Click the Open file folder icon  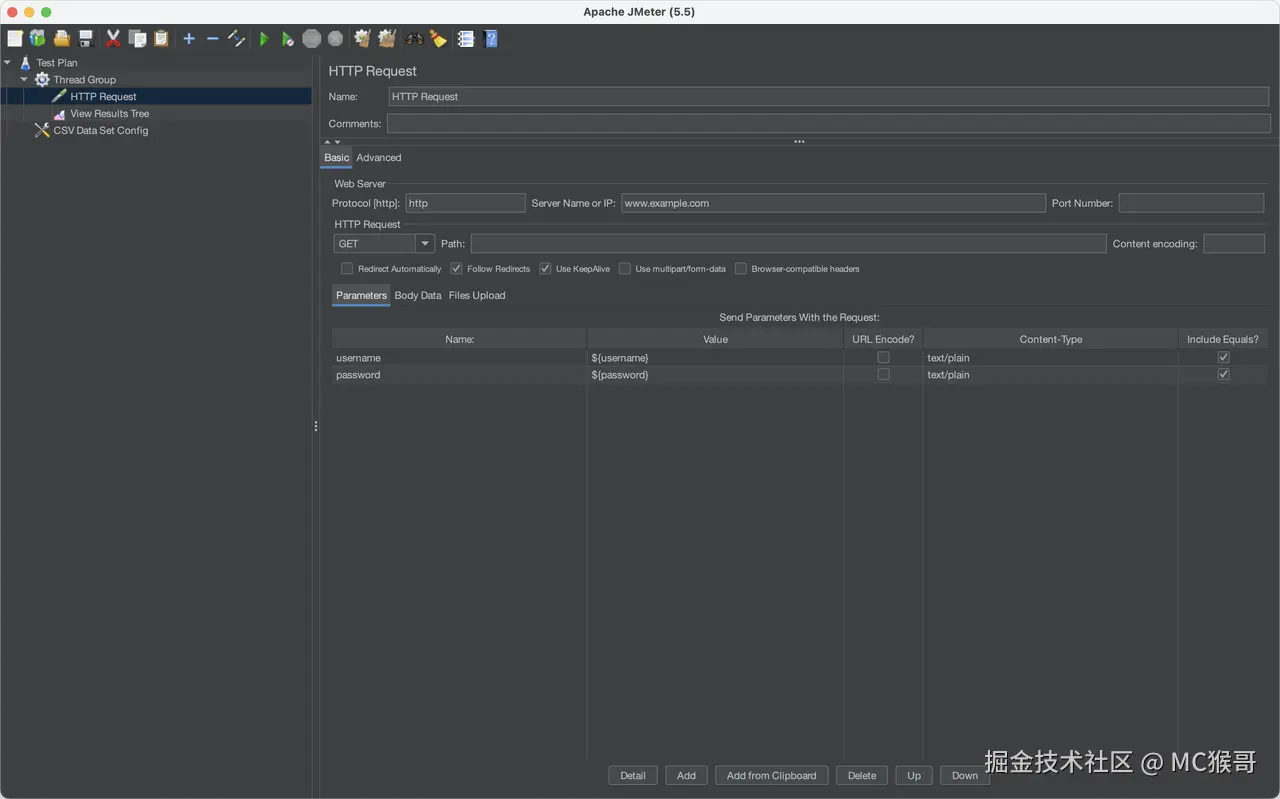click(62, 39)
